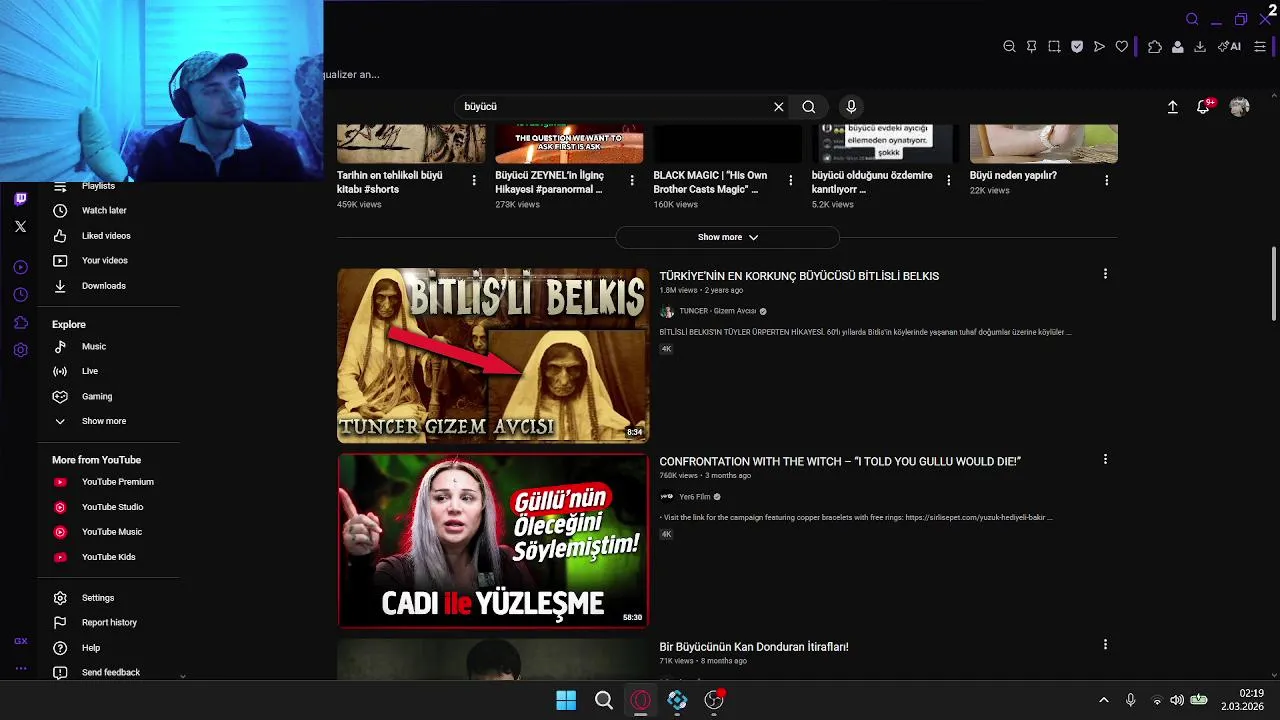Play CADI ile YÜZLEŞME thumbnail video
Screen dimensions: 1280x720
pos(493,541)
